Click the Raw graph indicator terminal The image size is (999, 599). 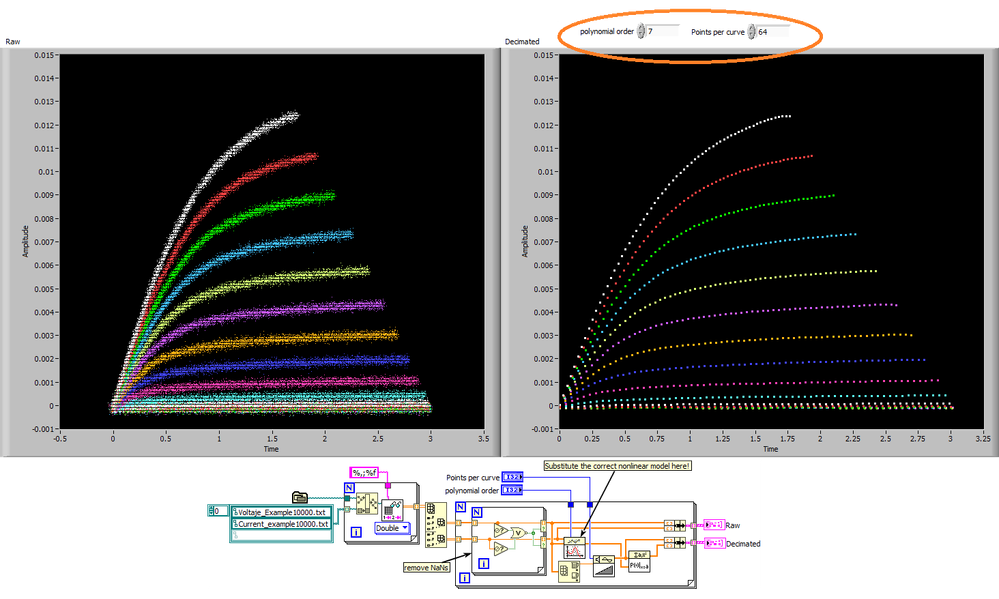714,525
